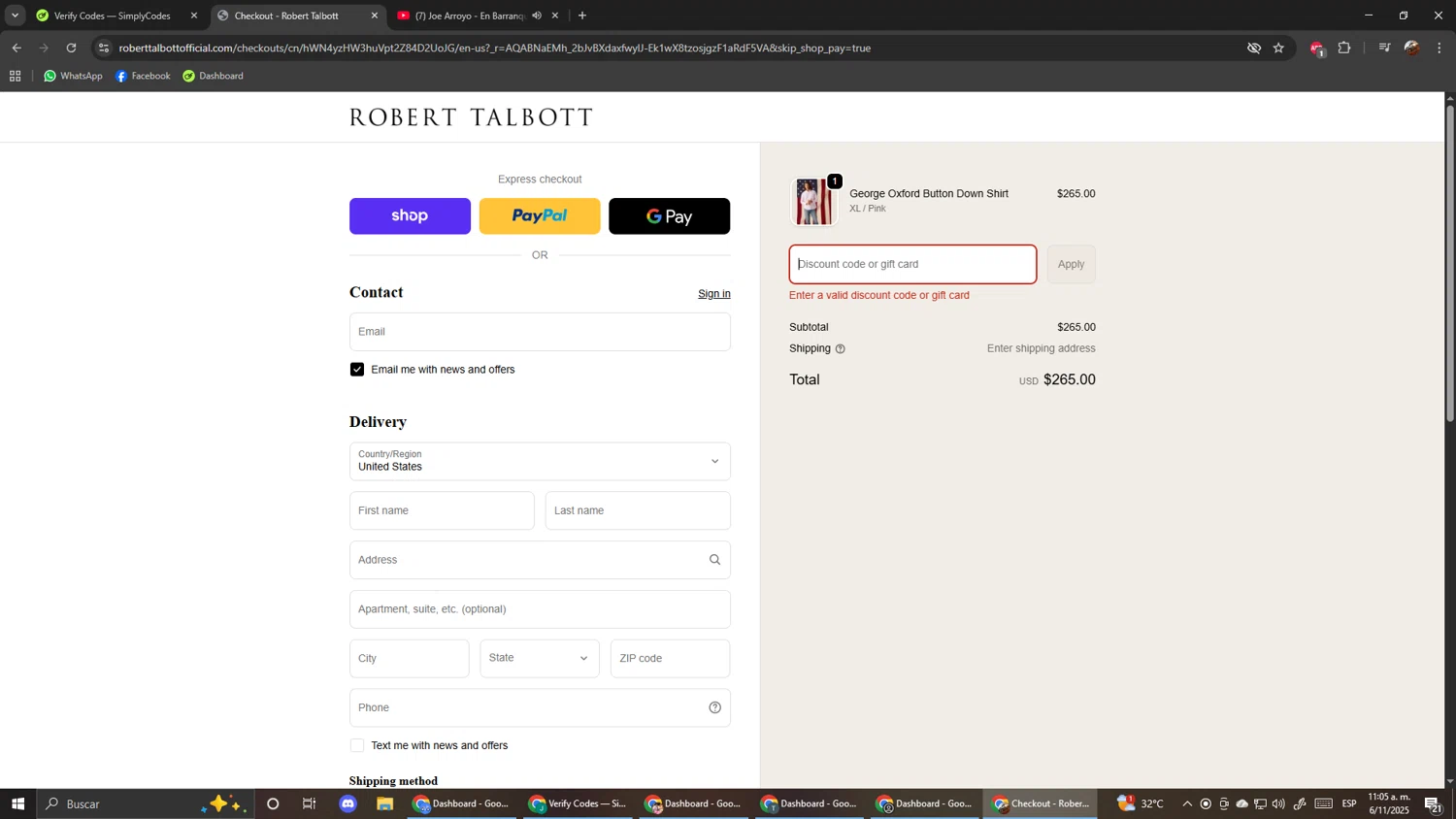Open the apps grid in bookmarks bar
The width and height of the screenshot is (1456, 819).
click(x=15, y=76)
